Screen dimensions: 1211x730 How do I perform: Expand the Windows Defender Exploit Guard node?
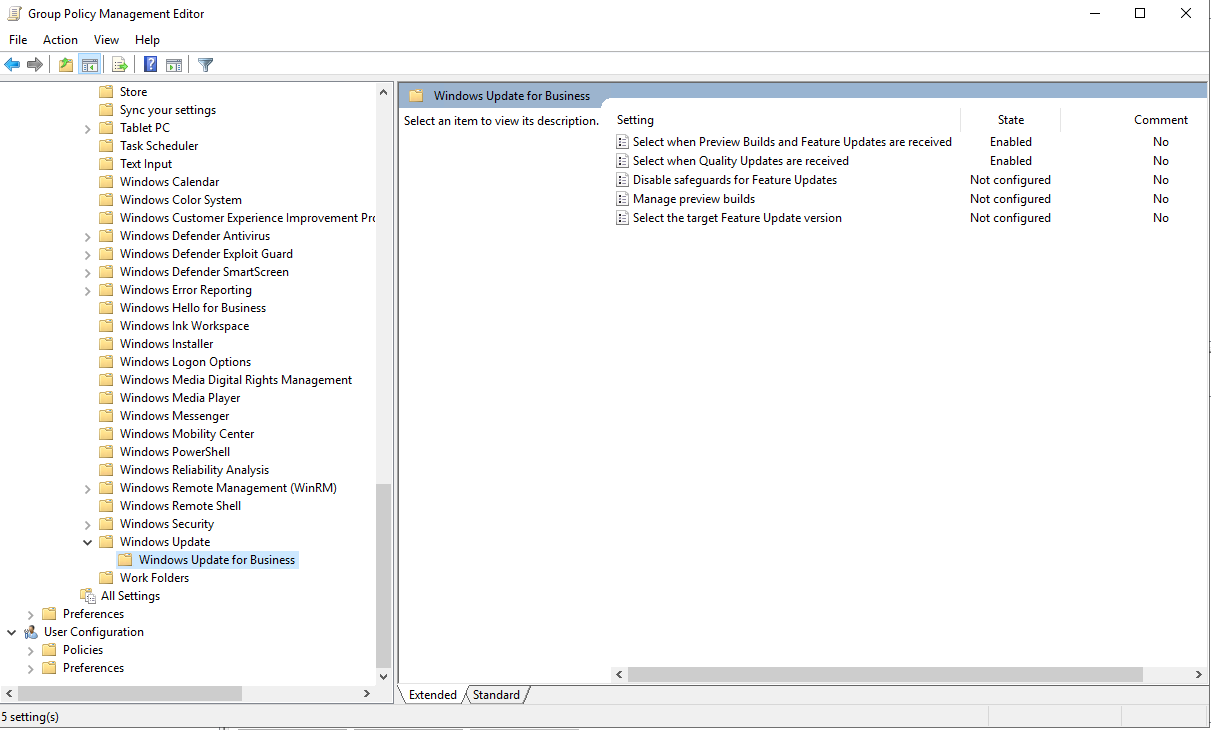[88, 254]
